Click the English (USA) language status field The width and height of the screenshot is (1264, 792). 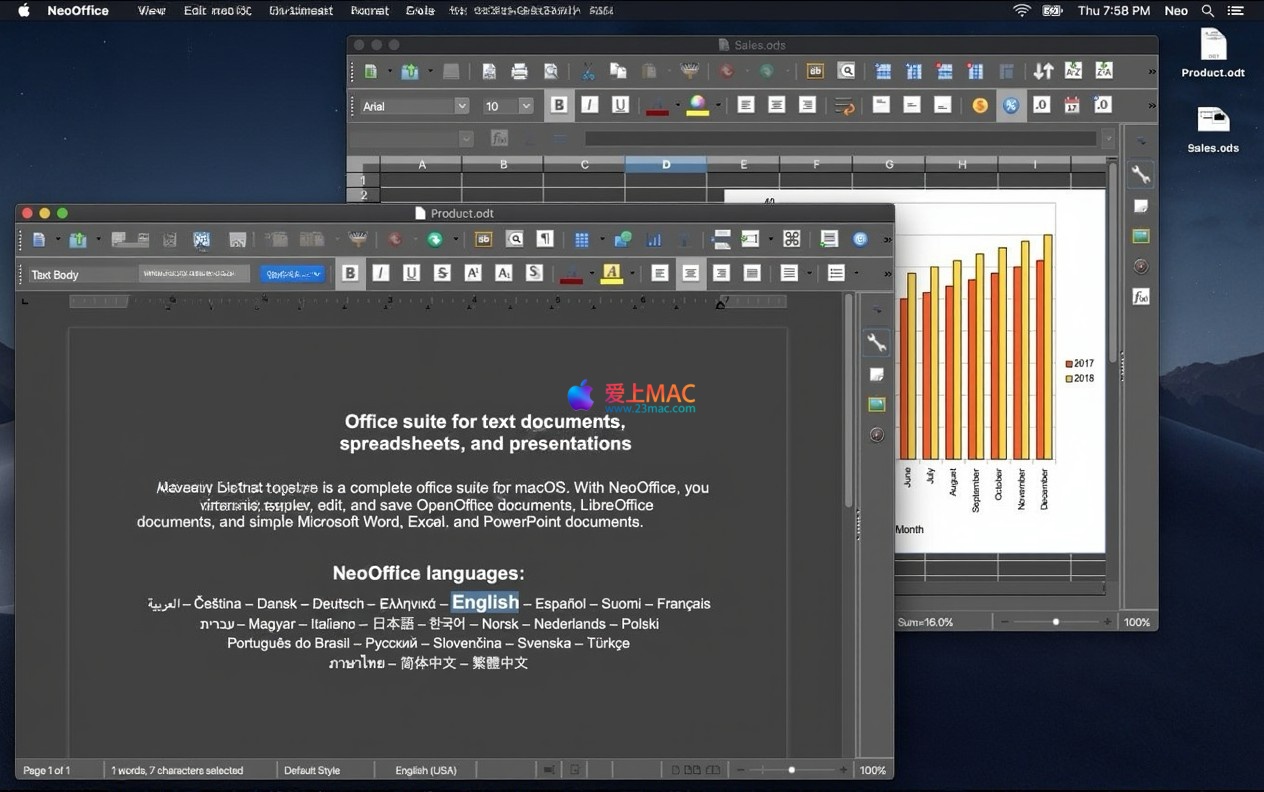pos(426,770)
